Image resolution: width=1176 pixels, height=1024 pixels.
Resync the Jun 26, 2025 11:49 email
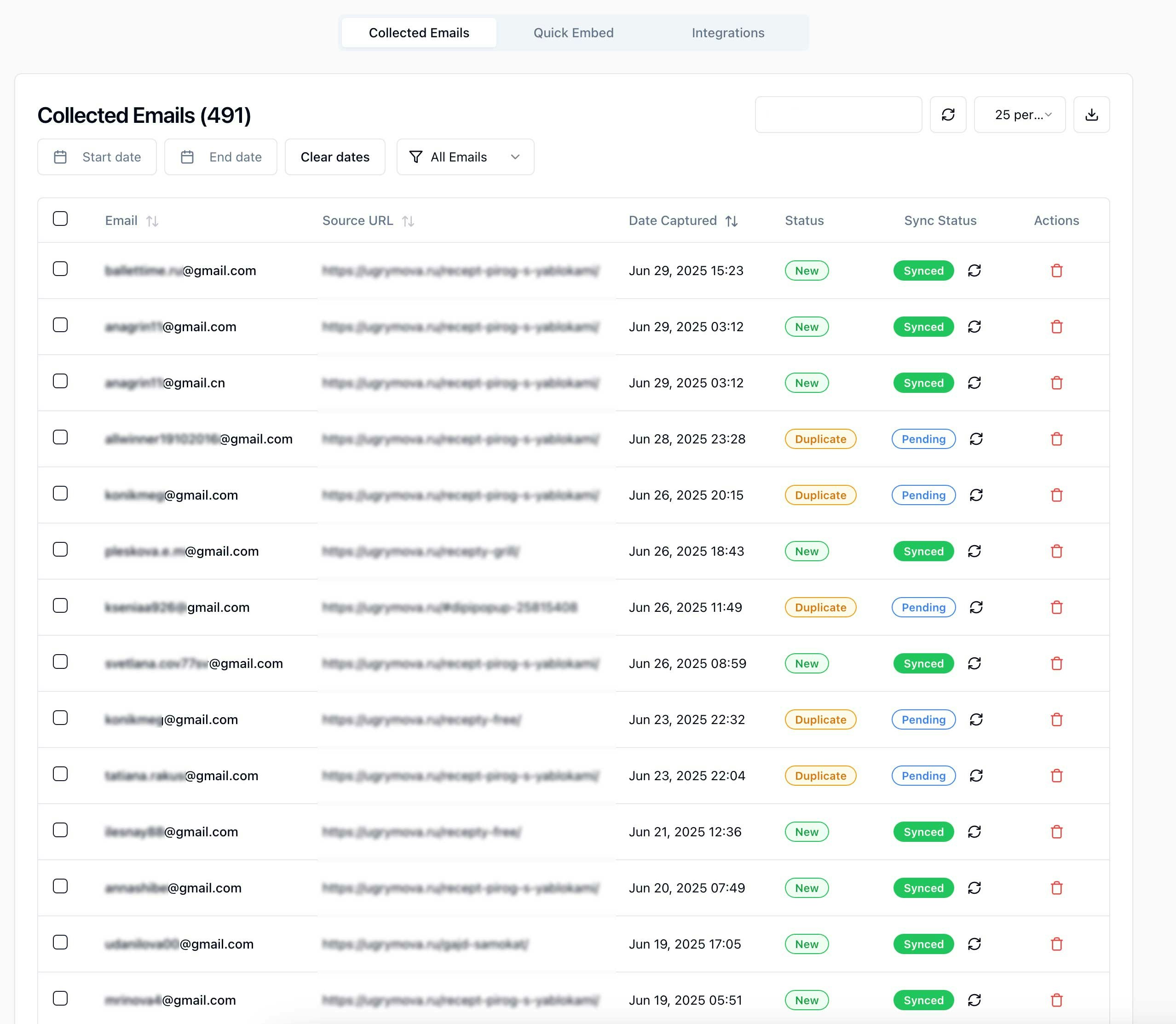(x=976, y=607)
